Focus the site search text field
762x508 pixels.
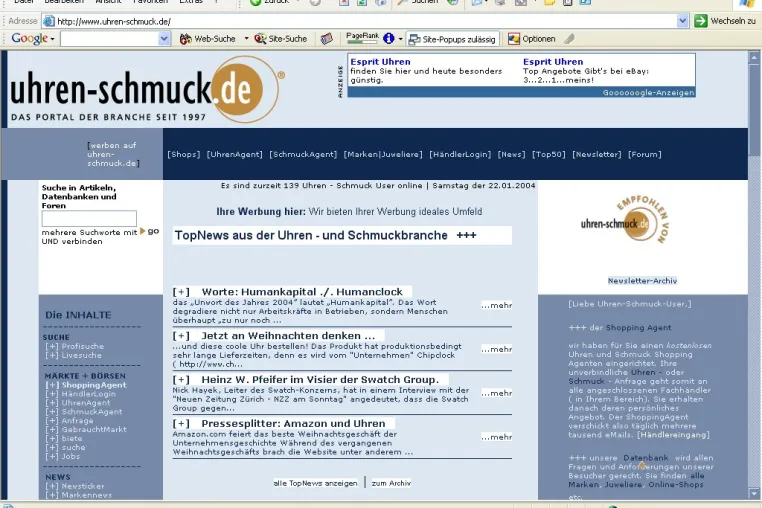(89, 219)
